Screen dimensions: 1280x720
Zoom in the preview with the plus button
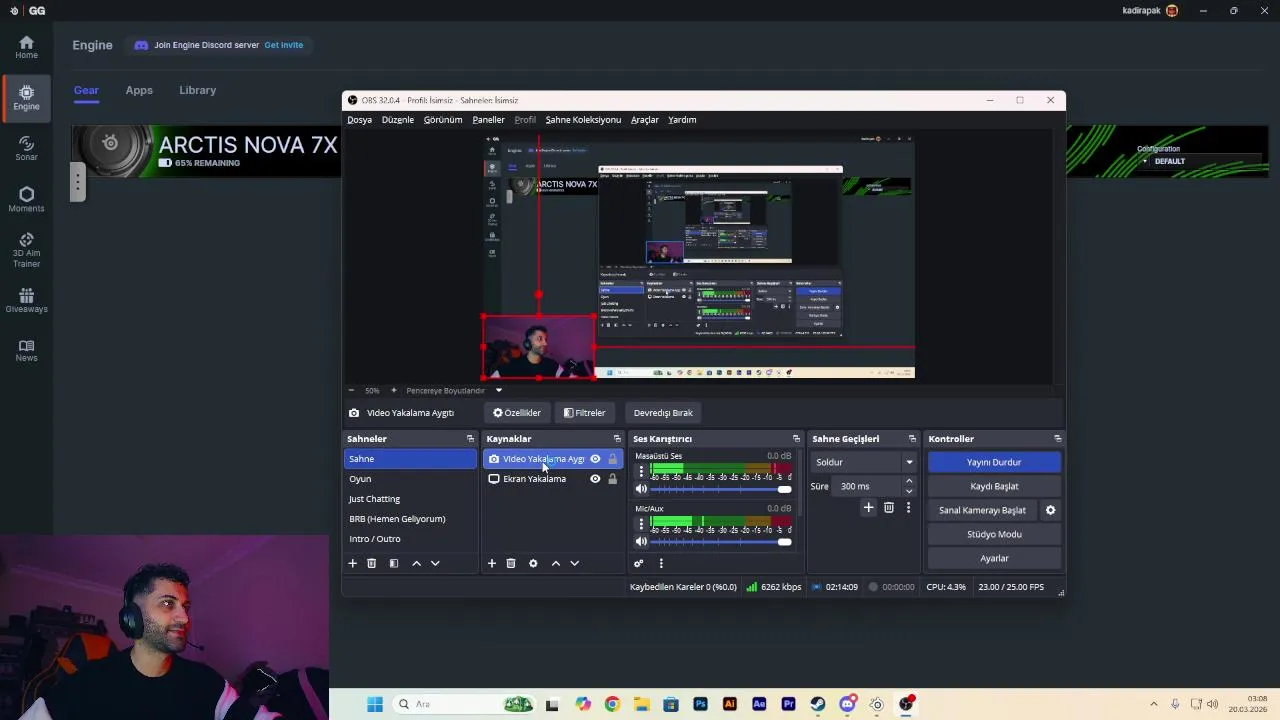coord(393,391)
